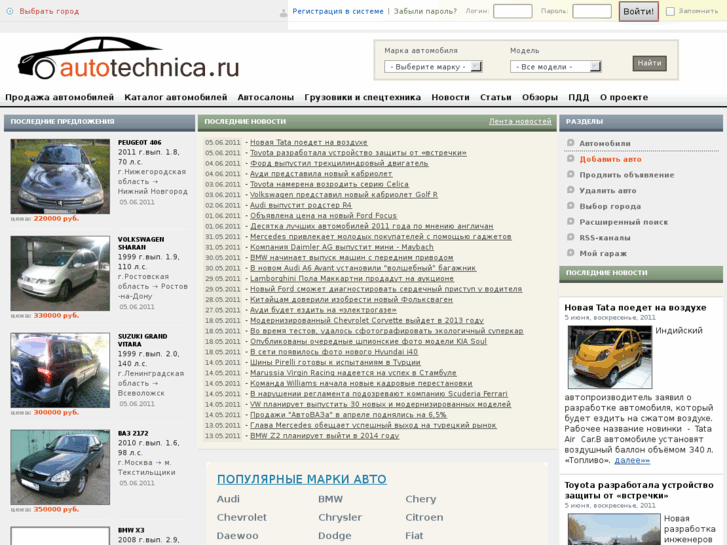Select Daewoo in popular brands
The height and width of the screenshot is (545, 727).
click(x=237, y=536)
